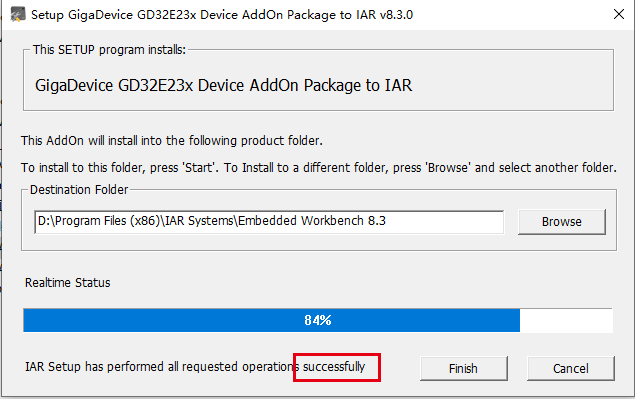Click the 'This AddOn will install into' sentence
Screen dimensions: 635x399
pyautogui.click(x=172, y=141)
